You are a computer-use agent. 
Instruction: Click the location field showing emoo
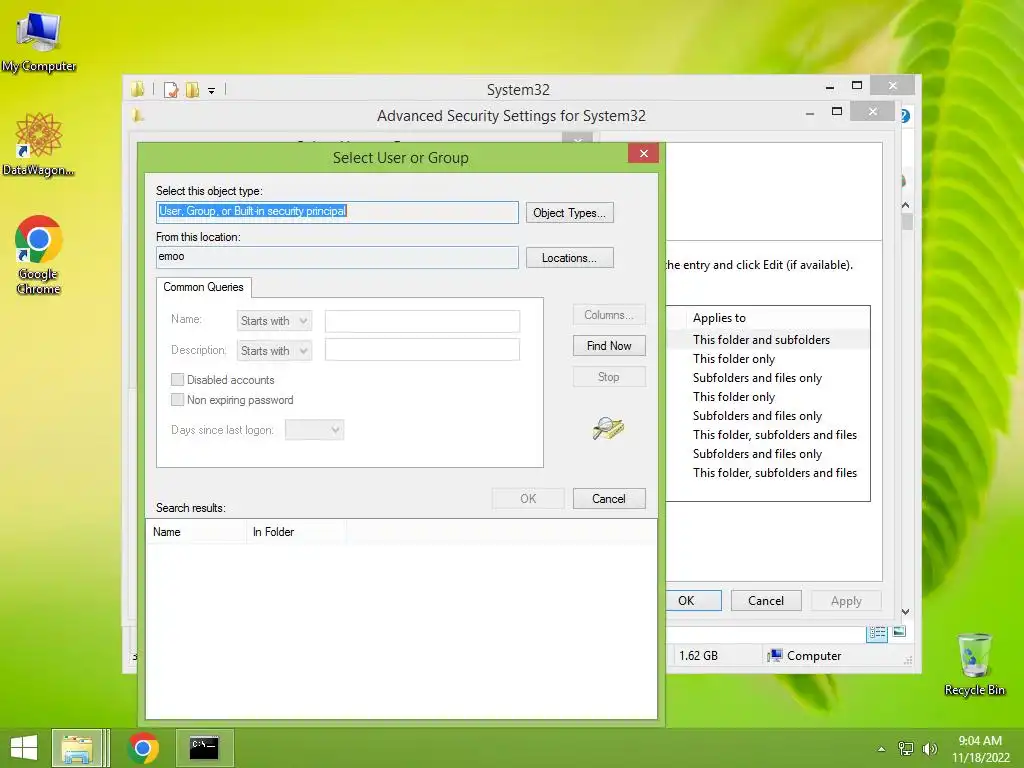[x=338, y=257]
